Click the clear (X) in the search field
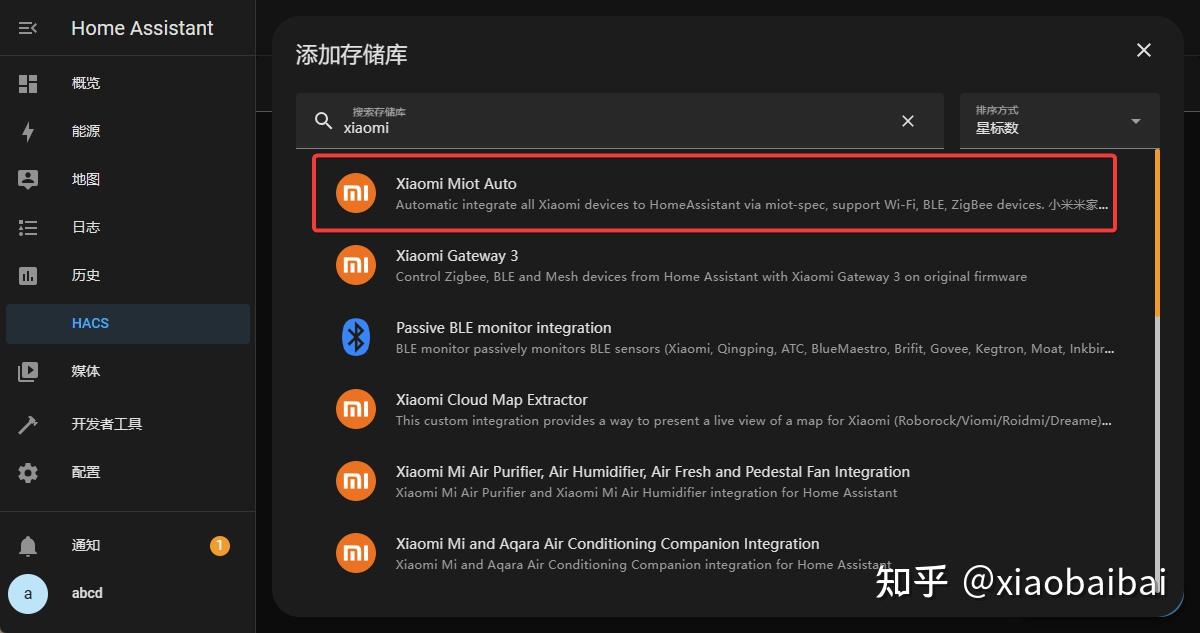The image size is (1200, 633). pos(907,120)
